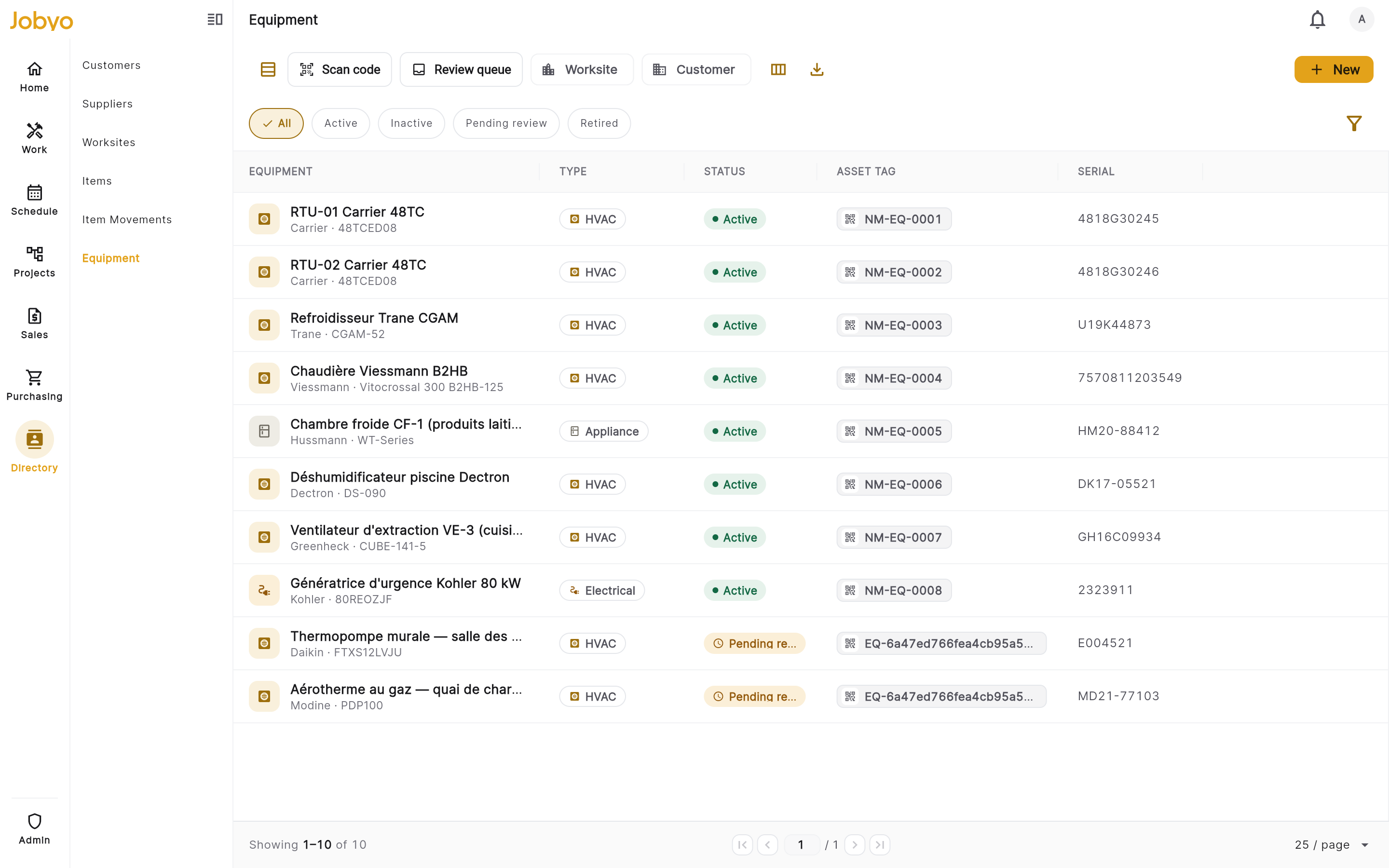Open Item Movements in the menu
Screen dimensions: 1389x868
127,219
